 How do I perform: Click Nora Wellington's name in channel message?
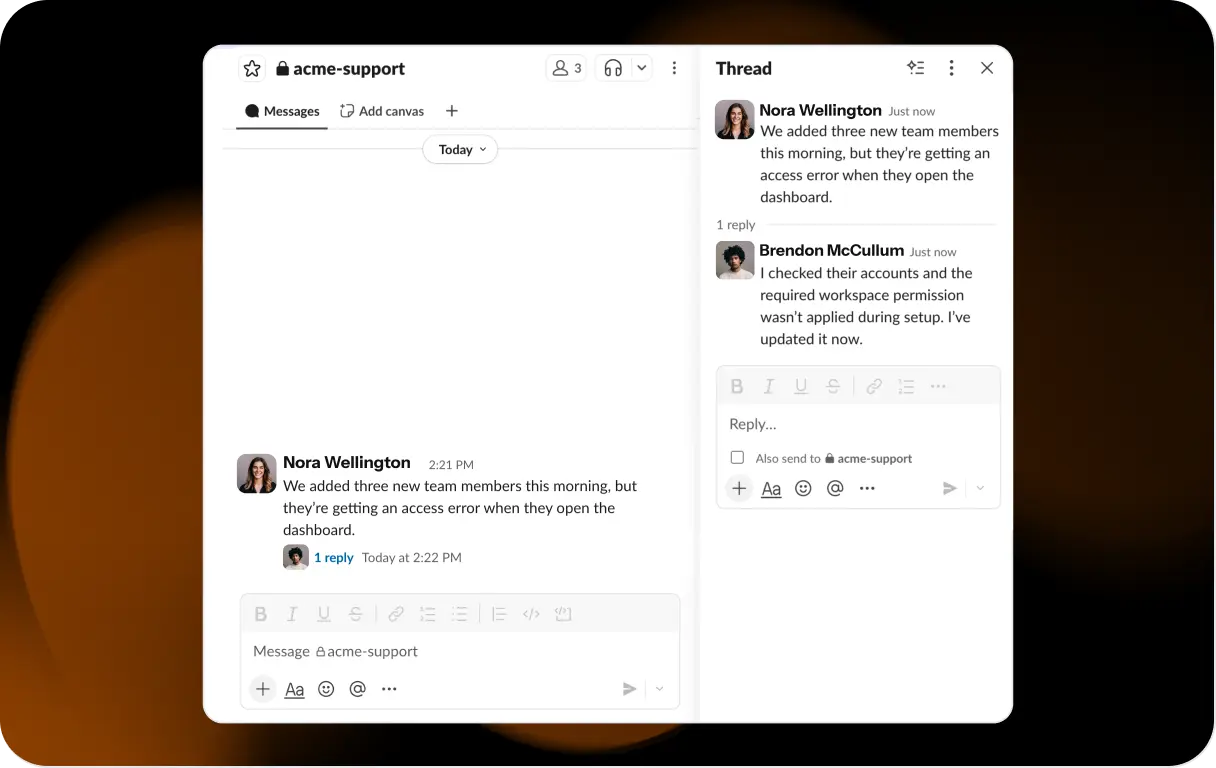coord(347,462)
